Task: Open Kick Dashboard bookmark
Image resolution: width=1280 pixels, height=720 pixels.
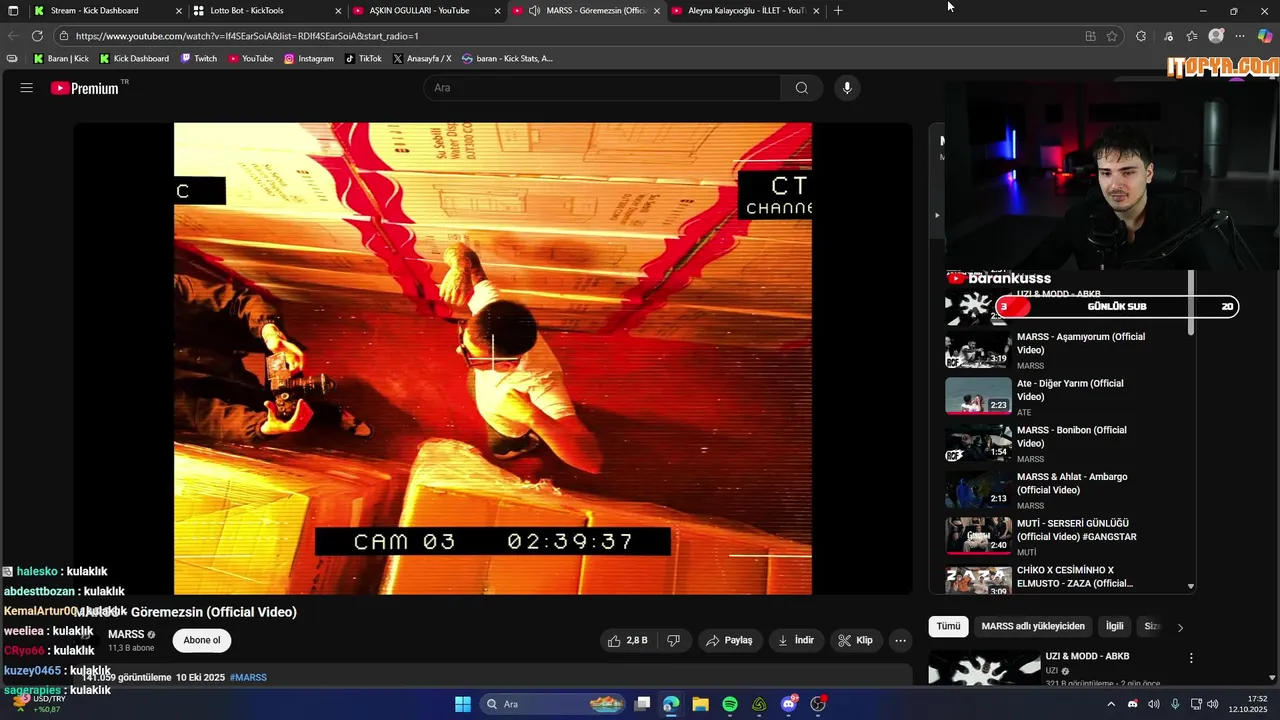Action: [x=134, y=59]
